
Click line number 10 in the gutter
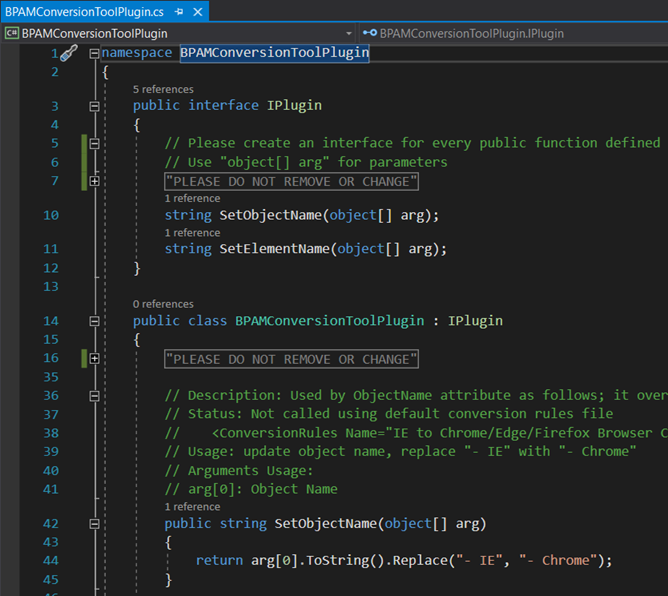point(51,215)
